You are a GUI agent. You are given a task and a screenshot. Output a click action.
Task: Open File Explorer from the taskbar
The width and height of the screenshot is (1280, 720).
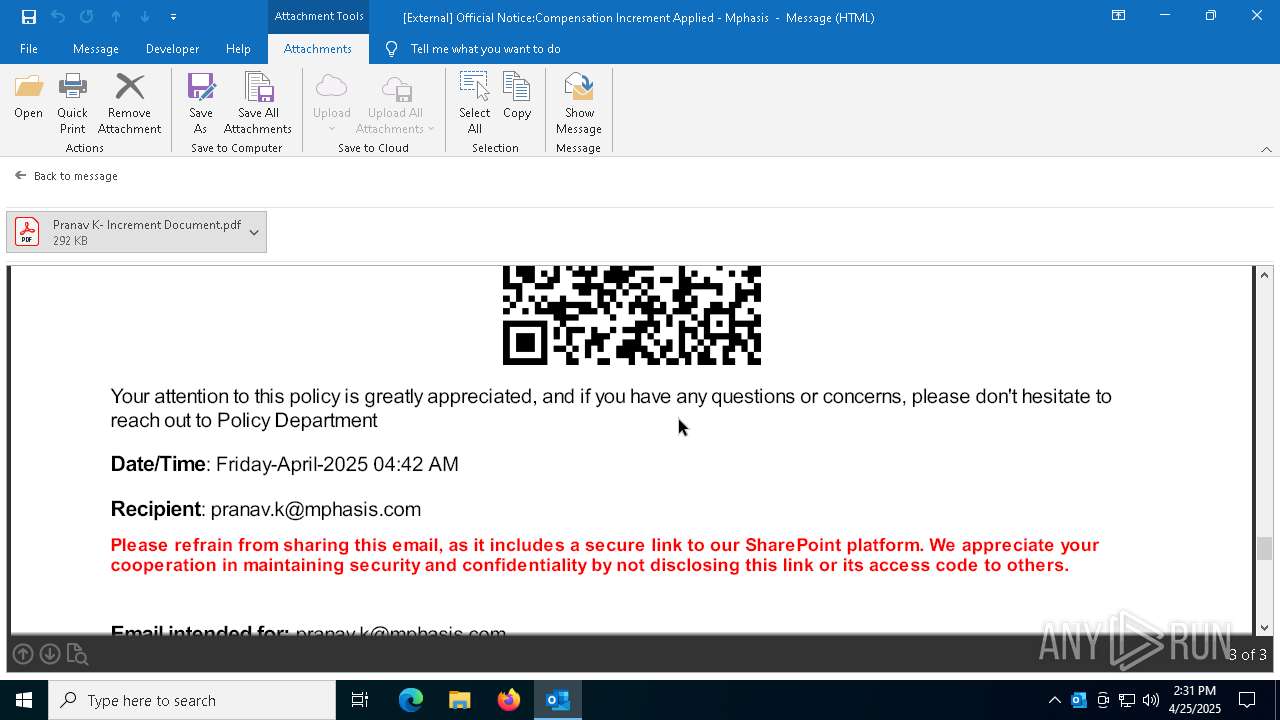click(x=460, y=700)
